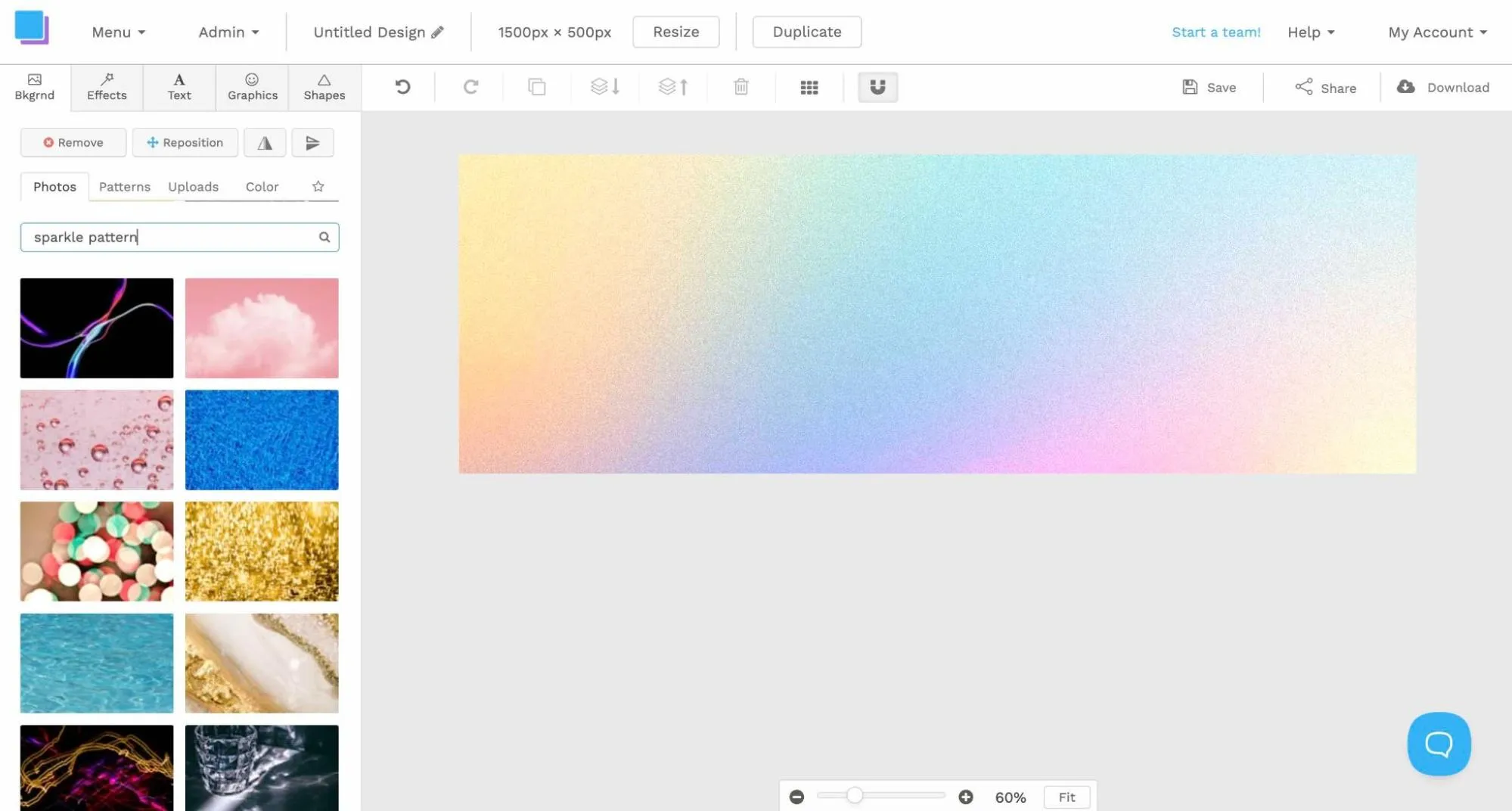Click the Resize button
1512x811 pixels.
pos(676,32)
